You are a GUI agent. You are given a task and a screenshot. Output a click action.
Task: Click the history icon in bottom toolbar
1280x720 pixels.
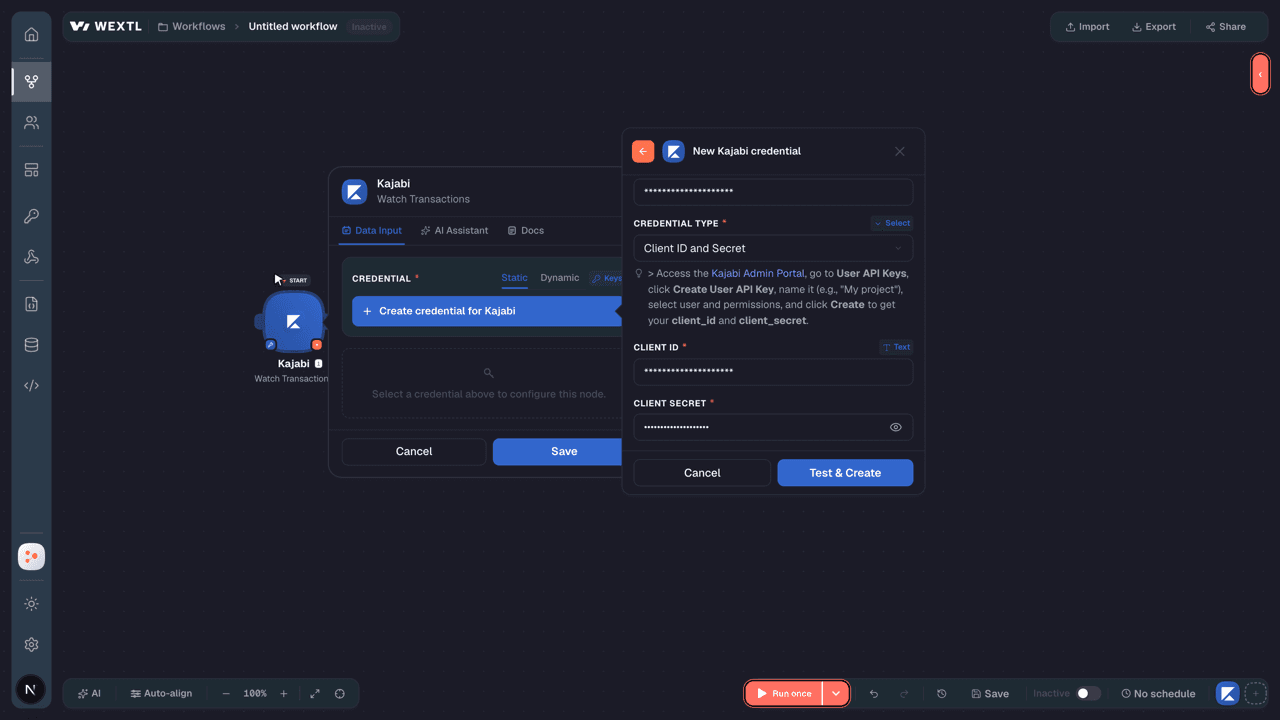pyautogui.click(x=941, y=694)
